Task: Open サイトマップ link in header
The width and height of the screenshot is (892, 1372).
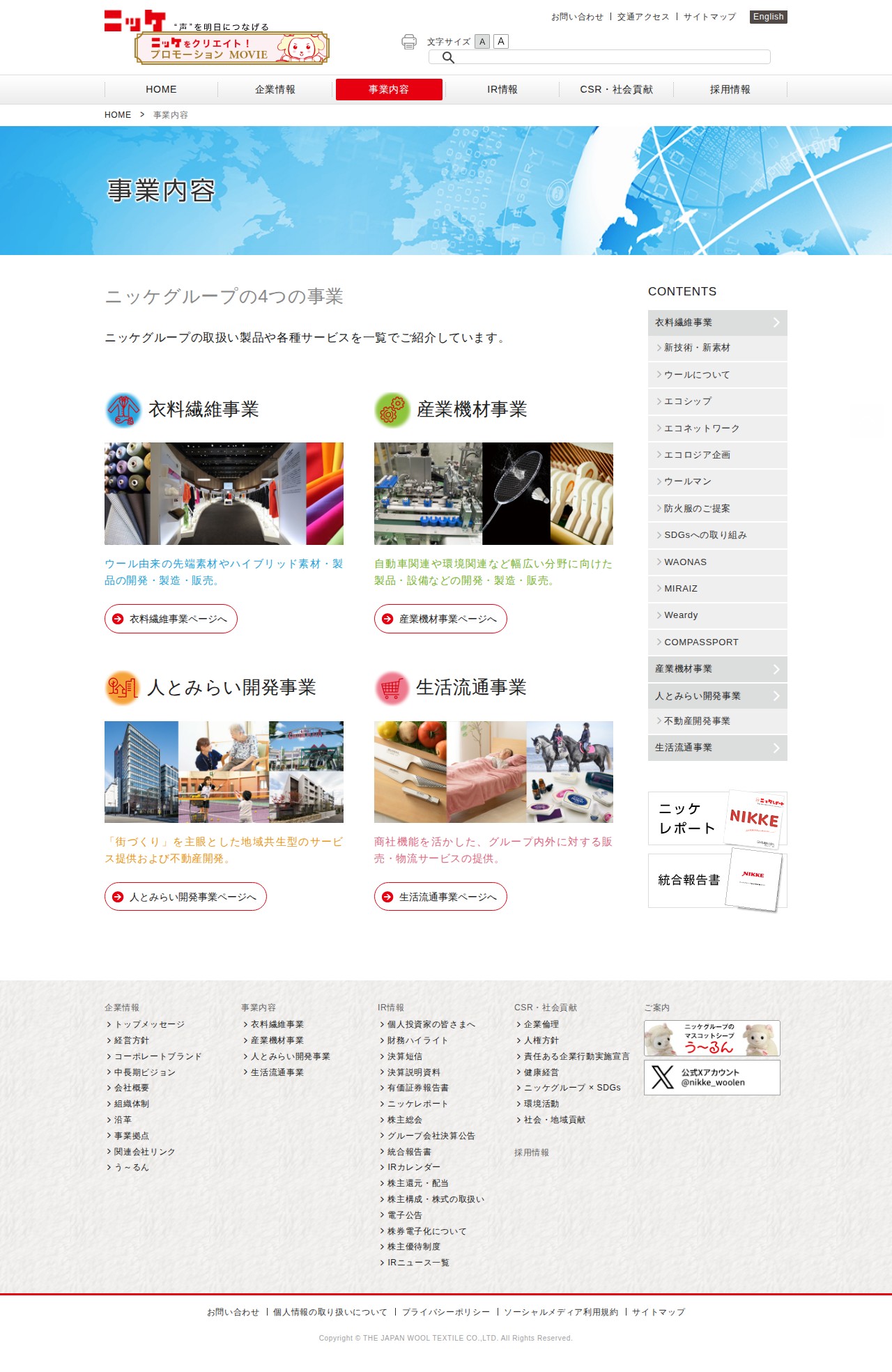Action: 709,17
